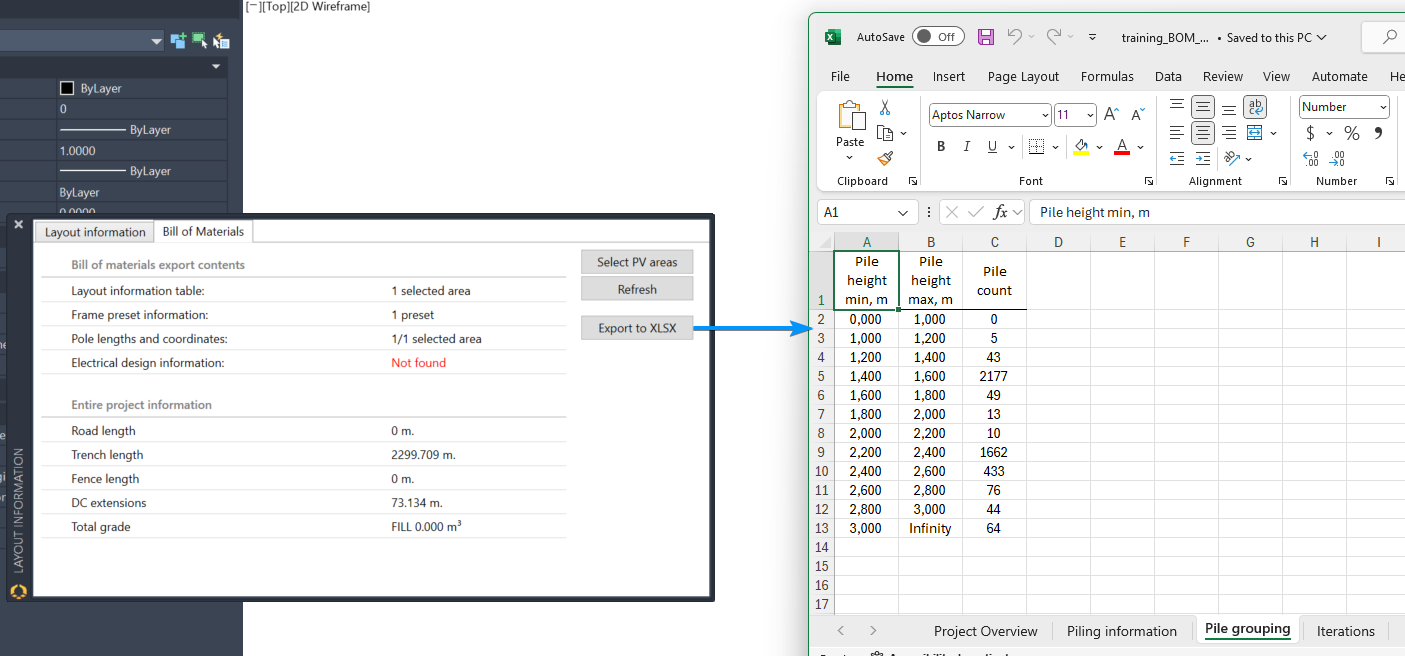Click the Export to XLSX button
The image size is (1405, 656).
point(637,327)
